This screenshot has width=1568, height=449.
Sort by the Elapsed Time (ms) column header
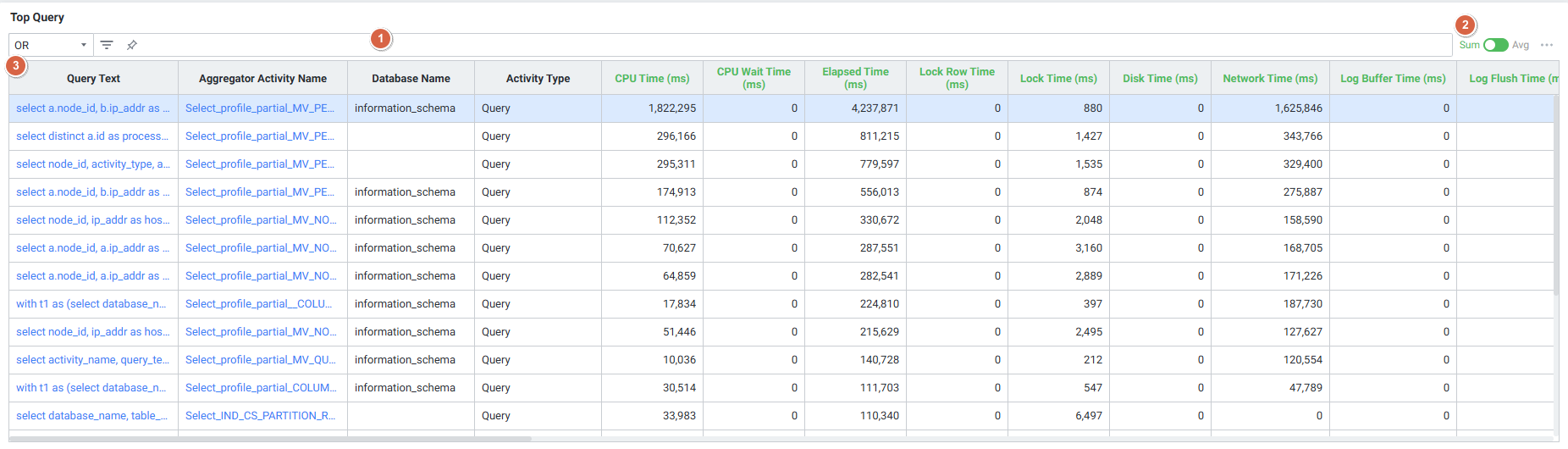pyautogui.click(x=855, y=78)
